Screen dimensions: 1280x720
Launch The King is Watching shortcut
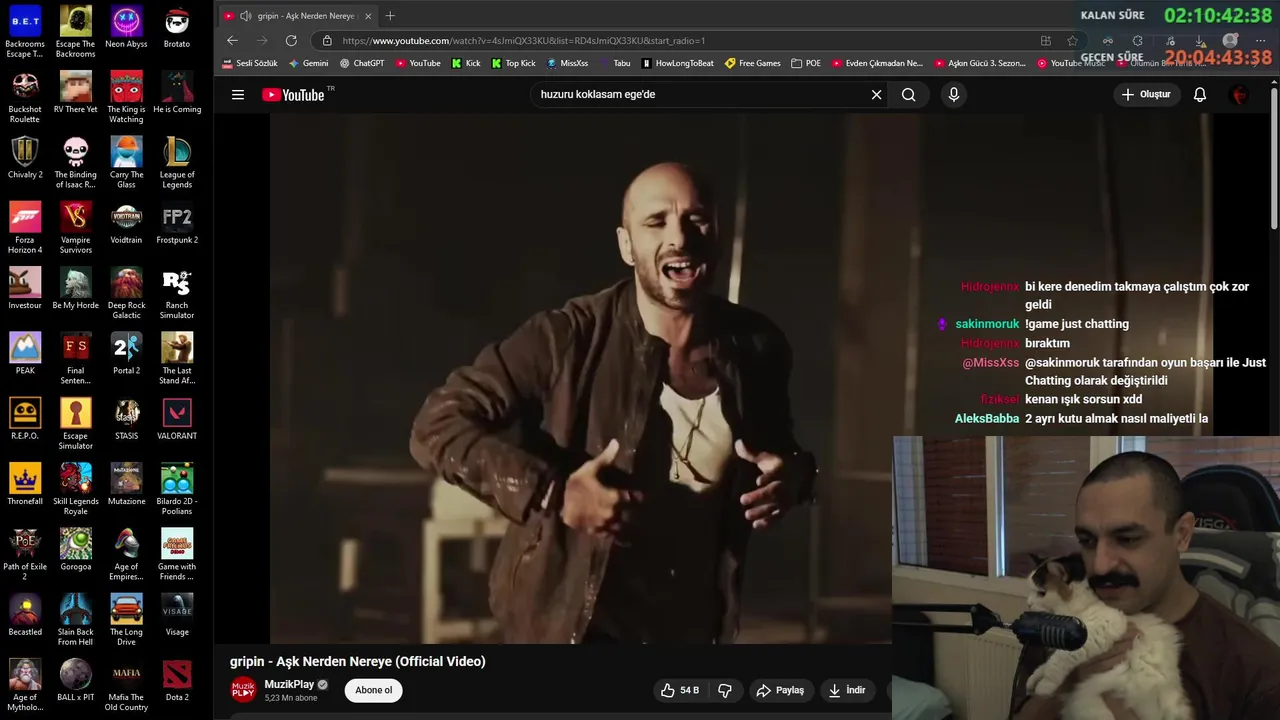(x=126, y=97)
